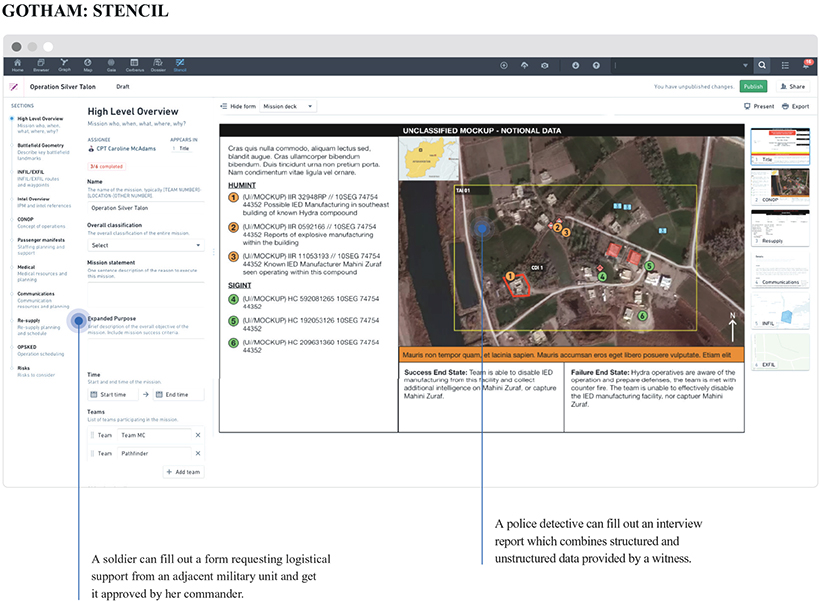Go to the Medical section
Screen dimensions: 820x602
27,267
